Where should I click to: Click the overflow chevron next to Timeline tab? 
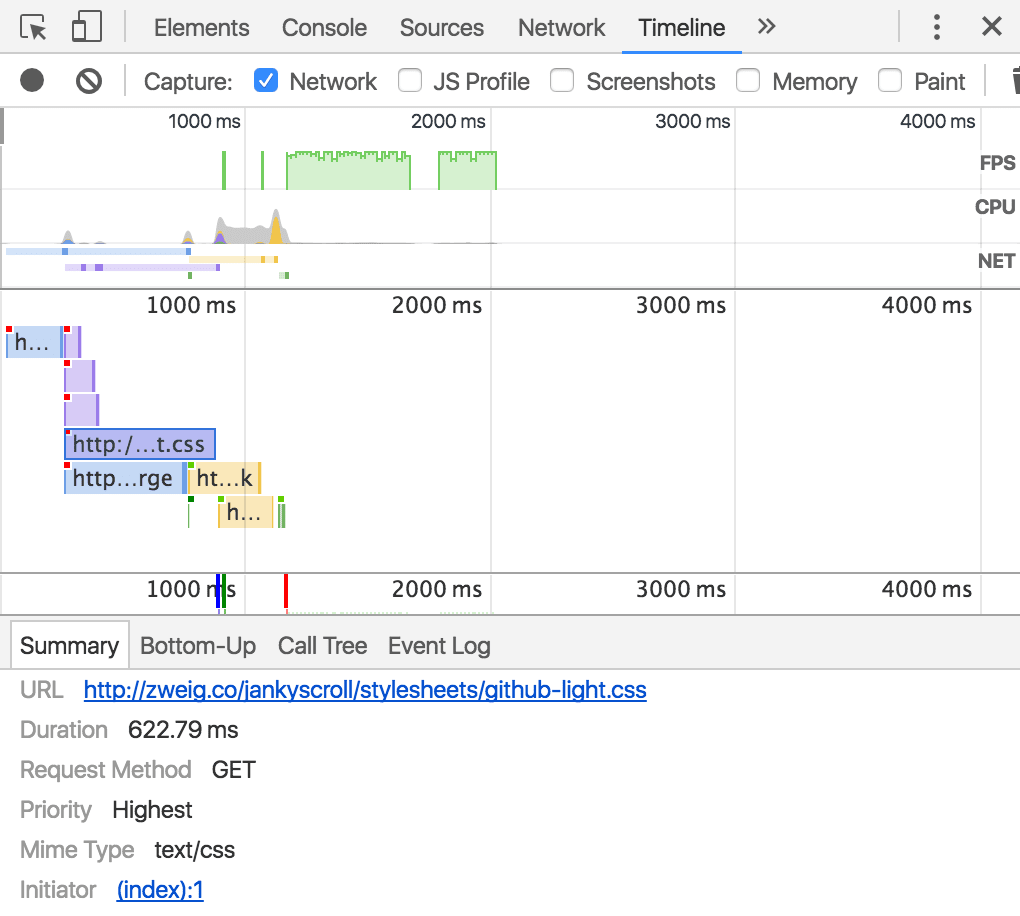pos(766,27)
